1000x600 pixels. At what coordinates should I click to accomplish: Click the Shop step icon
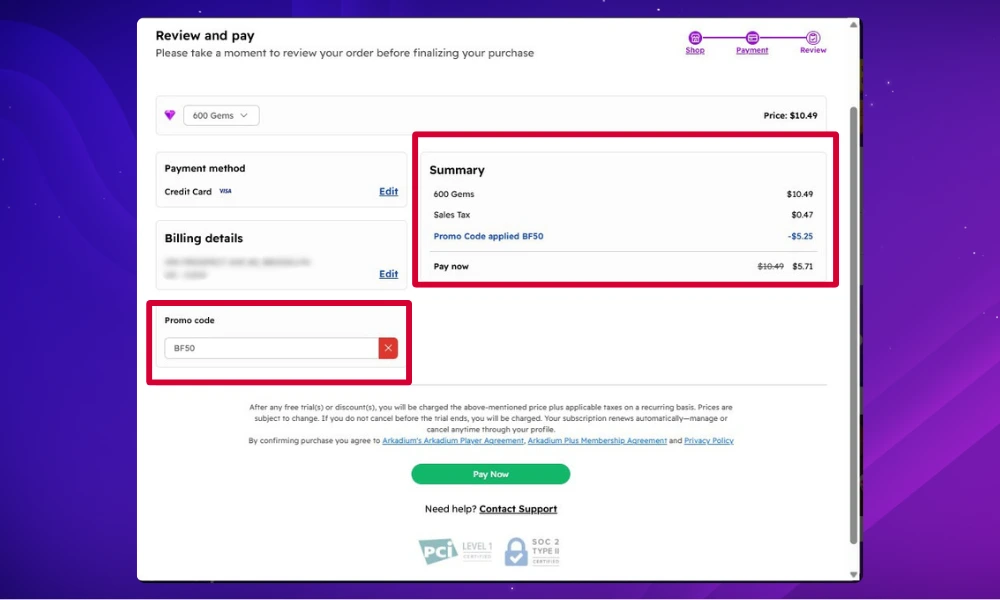(x=695, y=36)
